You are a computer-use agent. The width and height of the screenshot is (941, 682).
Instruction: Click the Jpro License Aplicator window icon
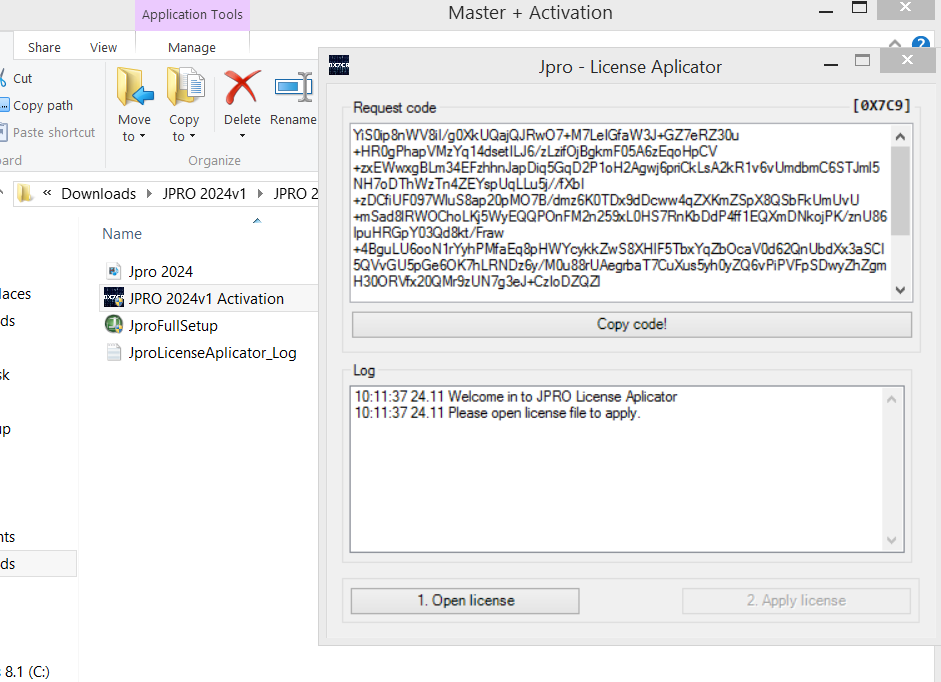pos(339,65)
